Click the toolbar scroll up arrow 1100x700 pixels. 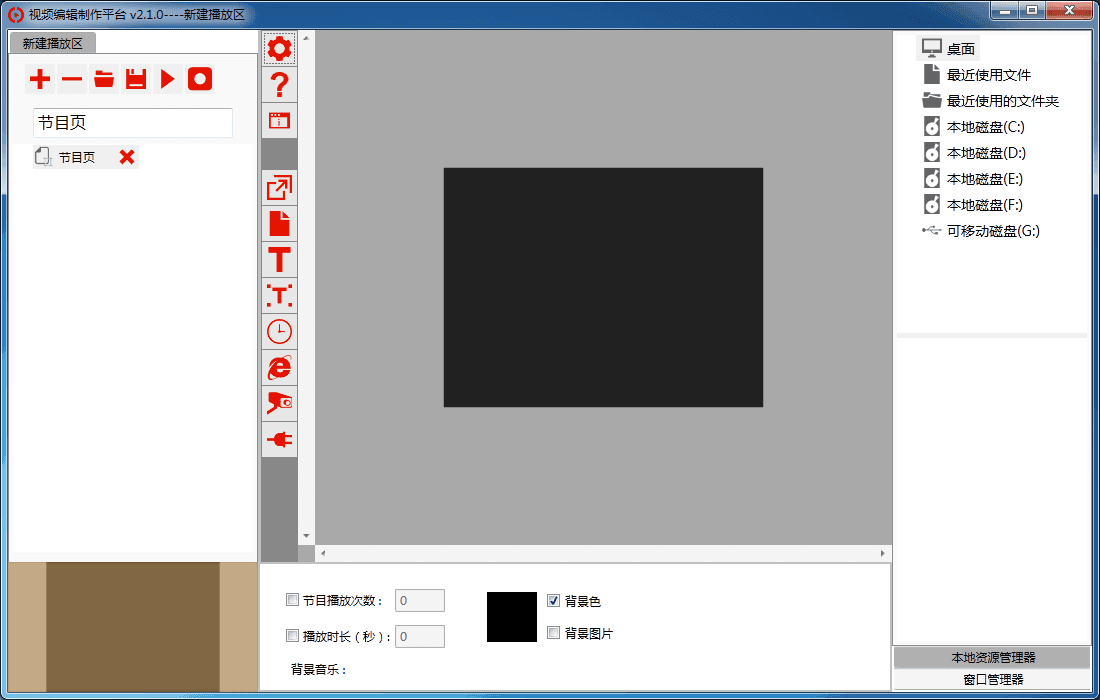[306, 38]
